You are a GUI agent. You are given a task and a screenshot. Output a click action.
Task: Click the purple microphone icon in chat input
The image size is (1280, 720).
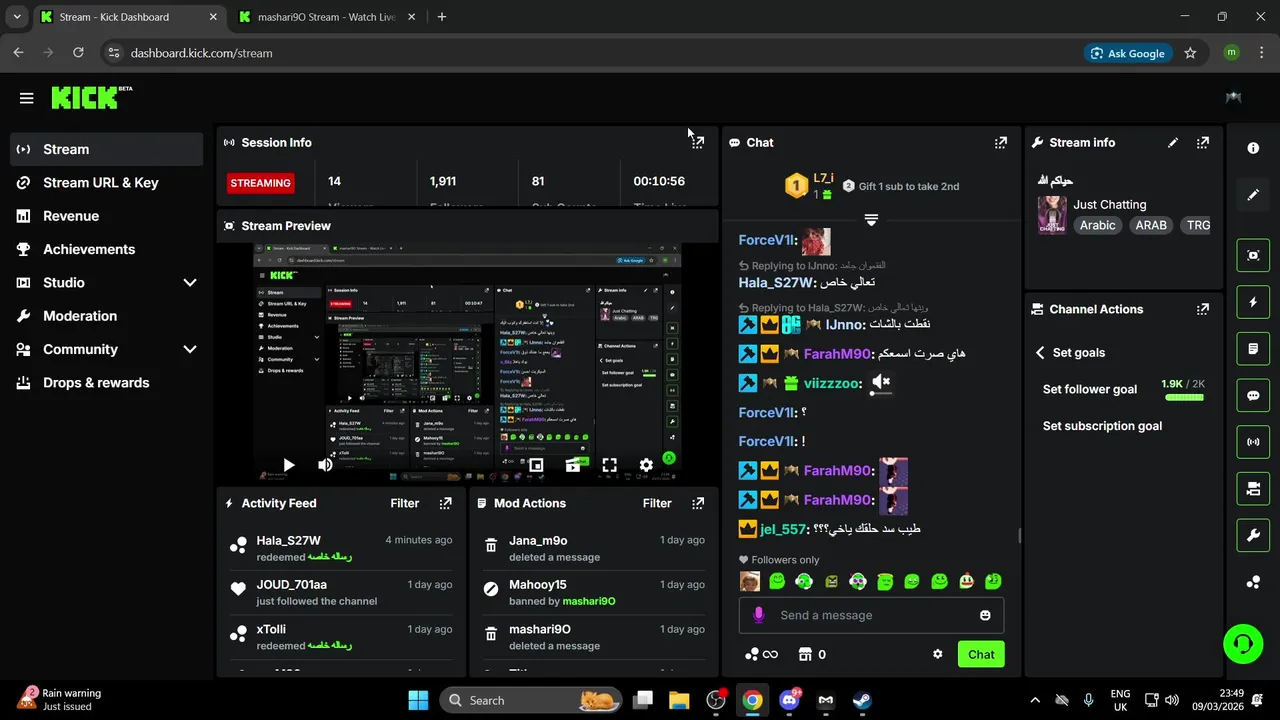click(x=759, y=615)
